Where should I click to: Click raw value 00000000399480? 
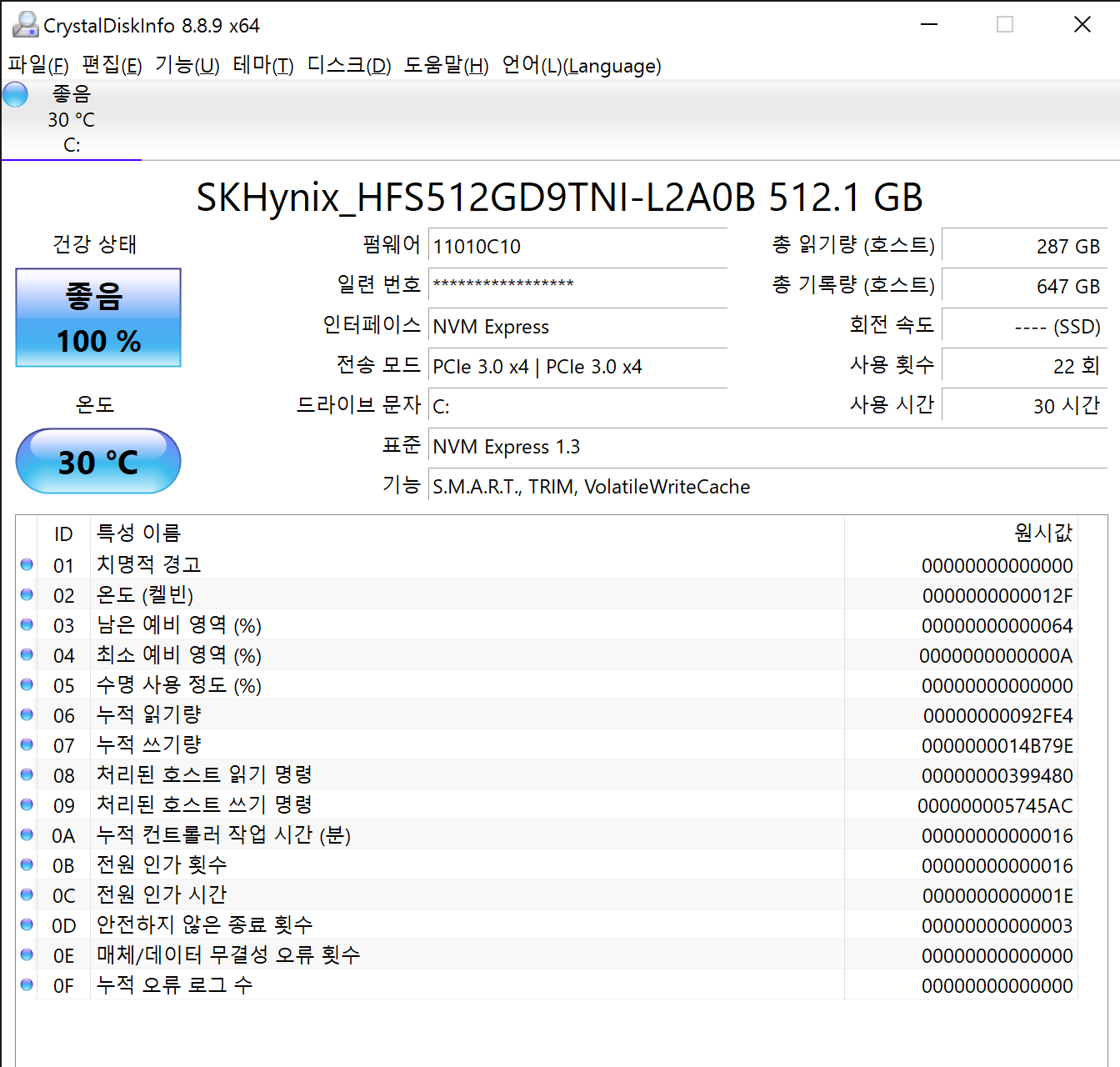[x=997, y=775]
